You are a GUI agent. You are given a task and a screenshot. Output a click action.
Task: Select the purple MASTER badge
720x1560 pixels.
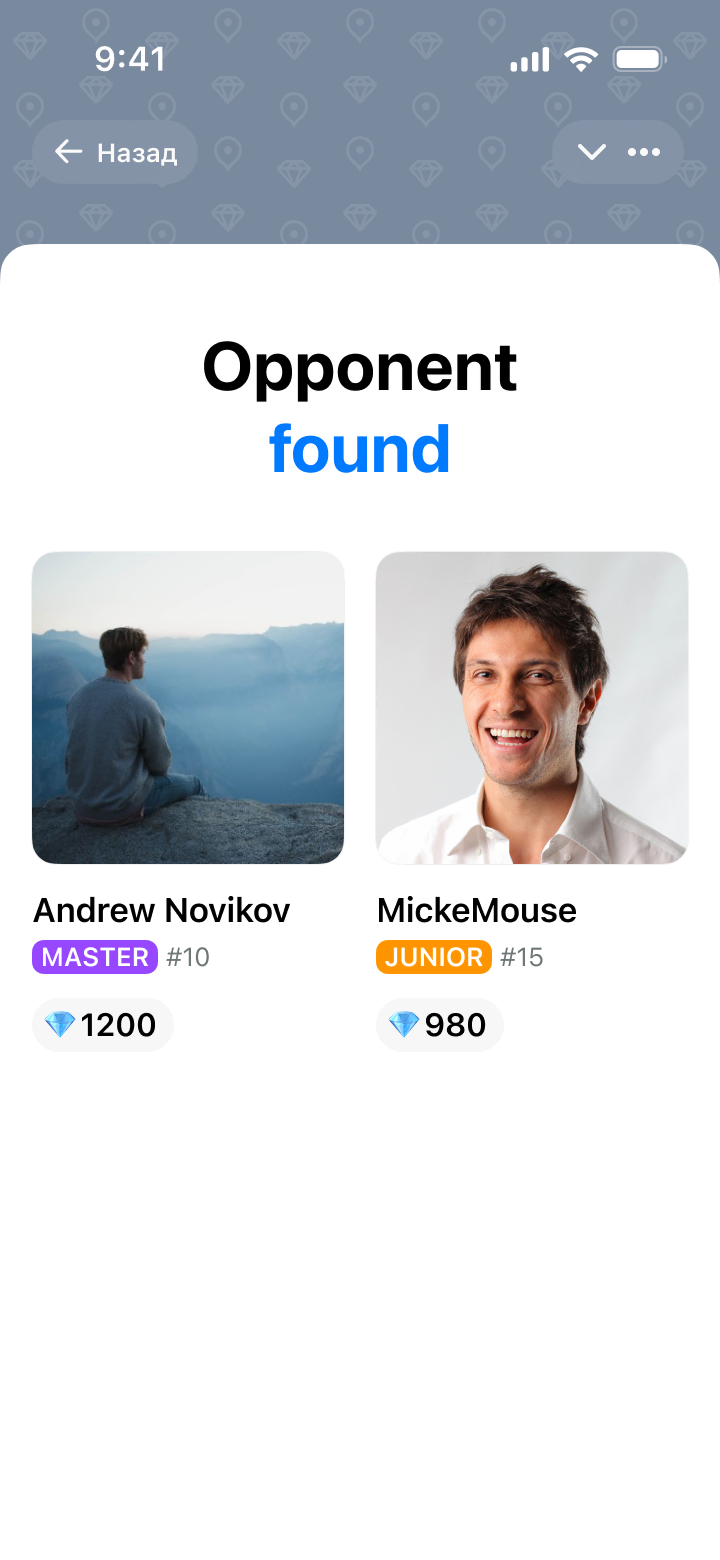[95, 957]
